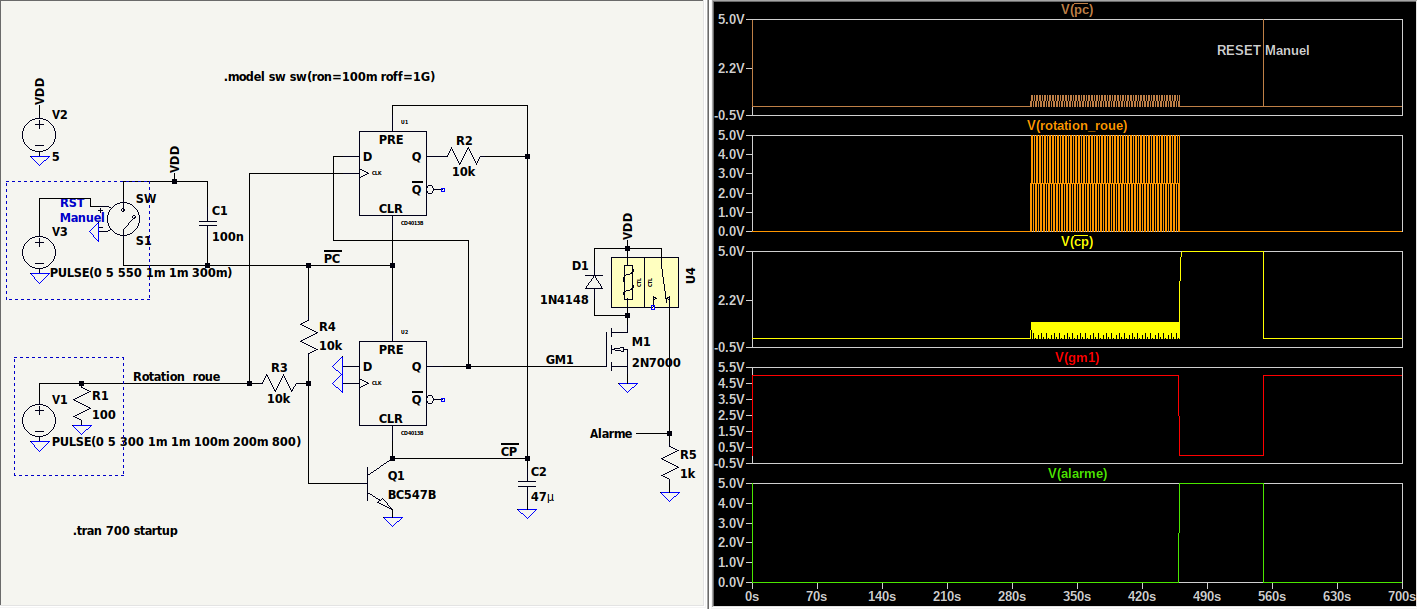Click the 100 value of R1

[x=104, y=413]
